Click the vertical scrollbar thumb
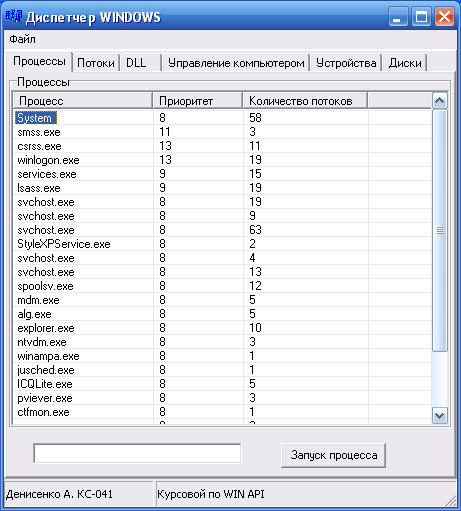This screenshot has width=461, height=511. 440,230
